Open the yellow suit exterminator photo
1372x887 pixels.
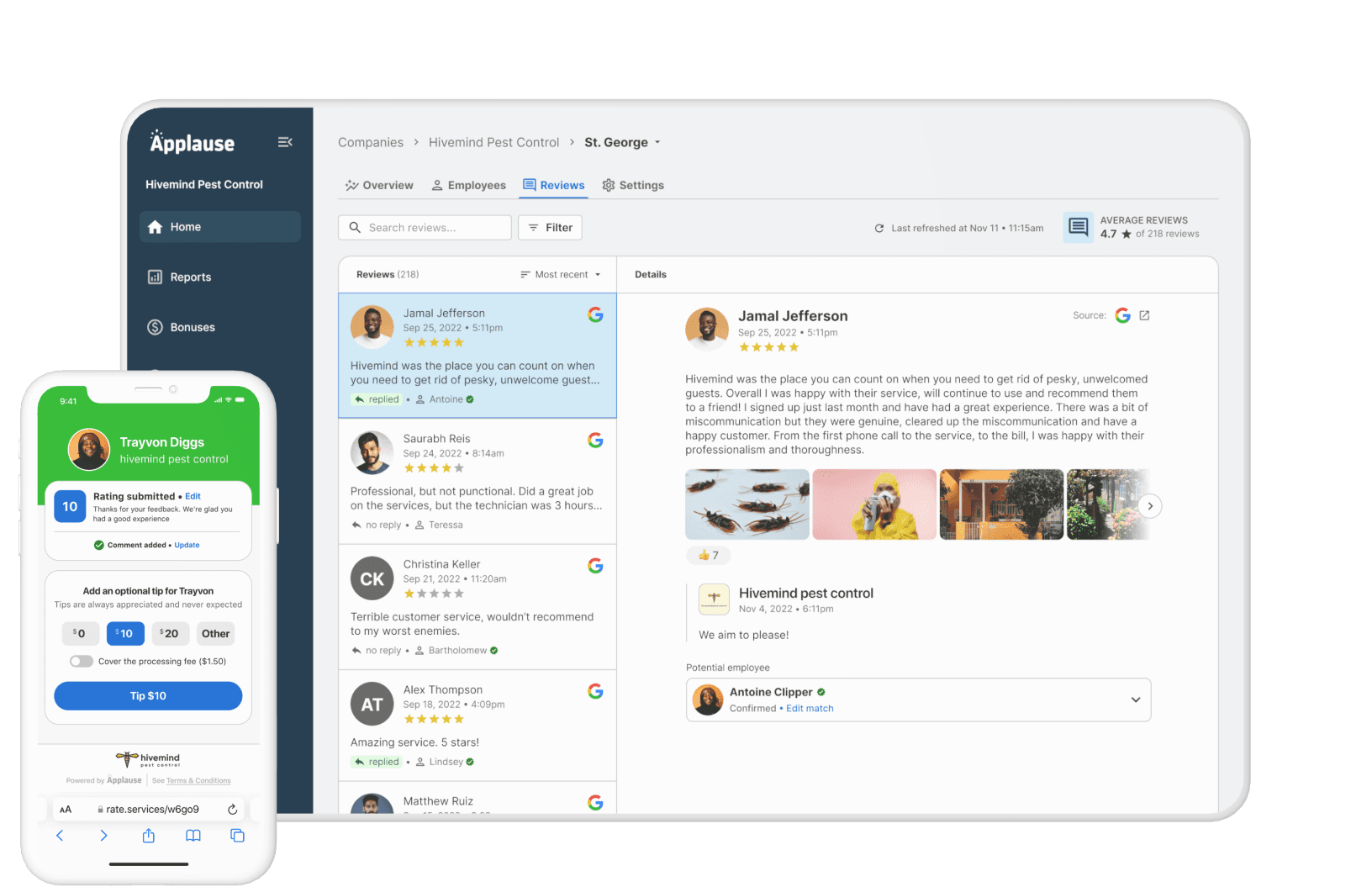874,504
